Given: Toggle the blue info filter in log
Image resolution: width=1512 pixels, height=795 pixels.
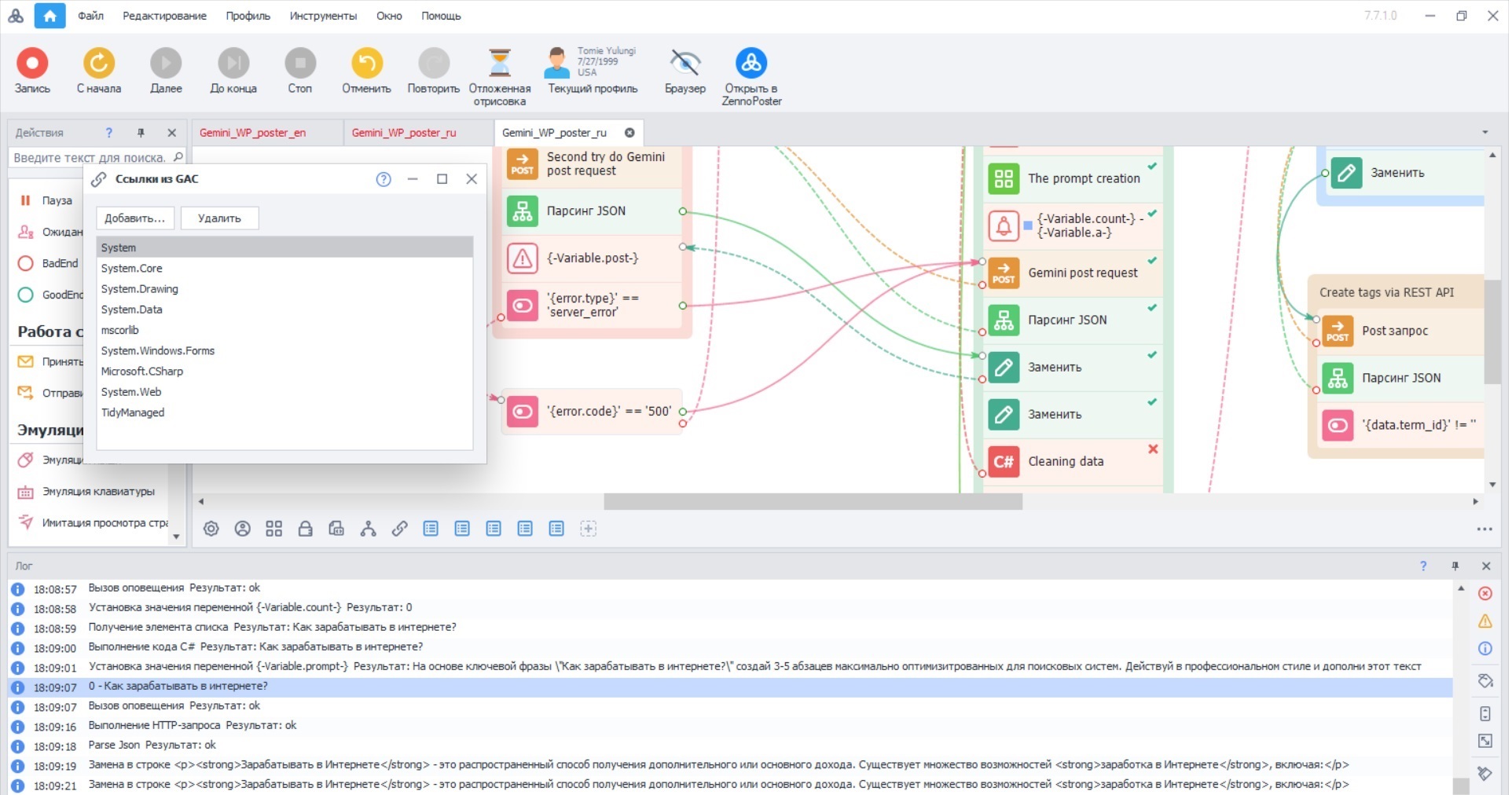Looking at the screenshot, I should (x=1485, y=649).
